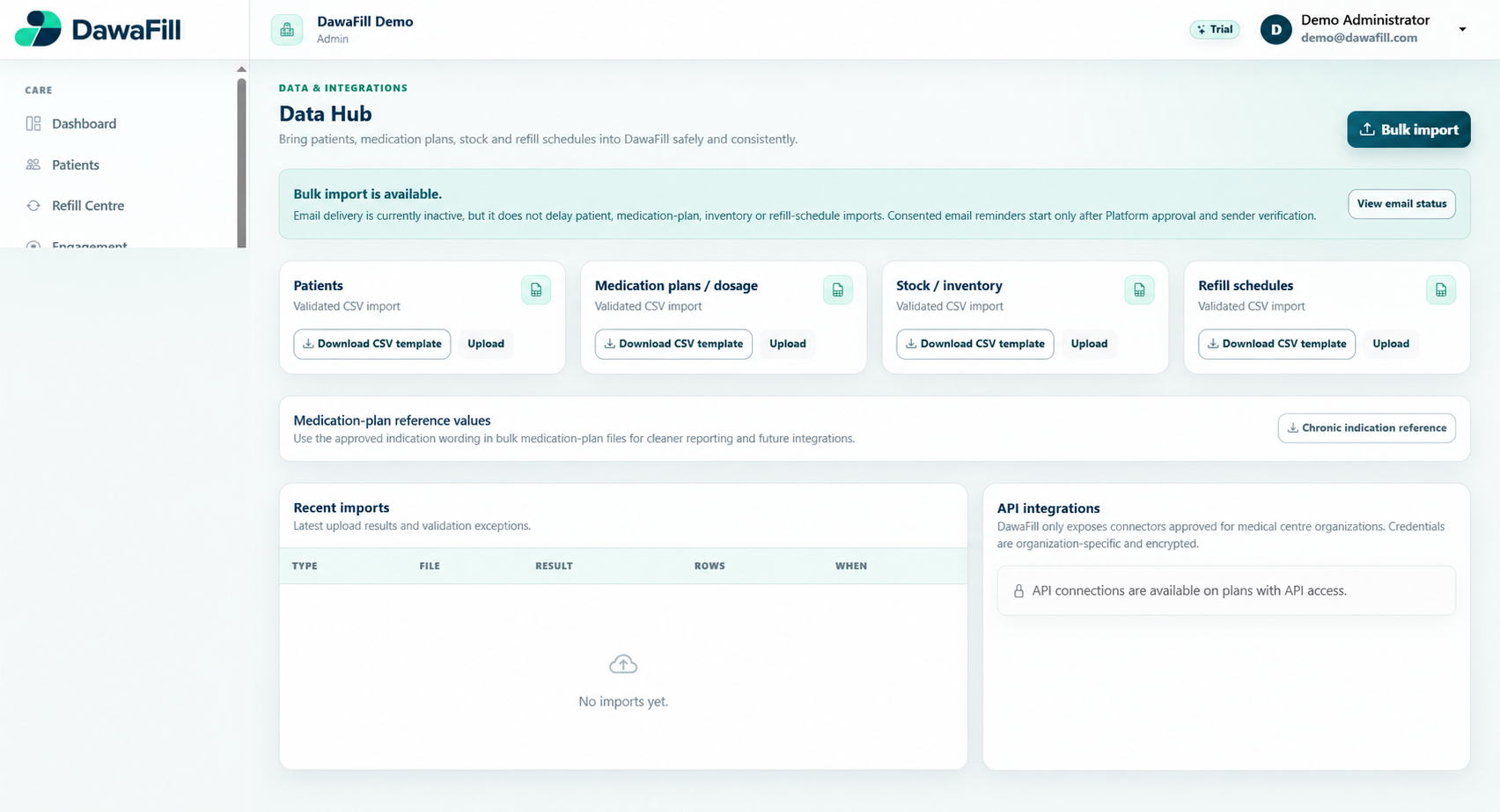Click the 'Bulk import is available.' heading

tap(367, 194)
